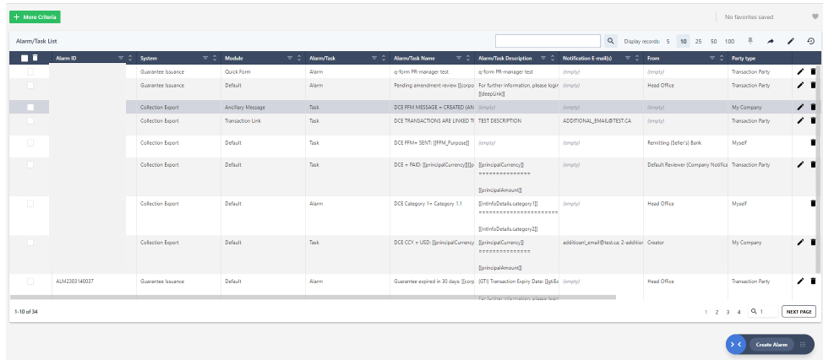Delete the DCE Category 1+ alarm
This screenshot has width=833, height=362.
[813, 203]
